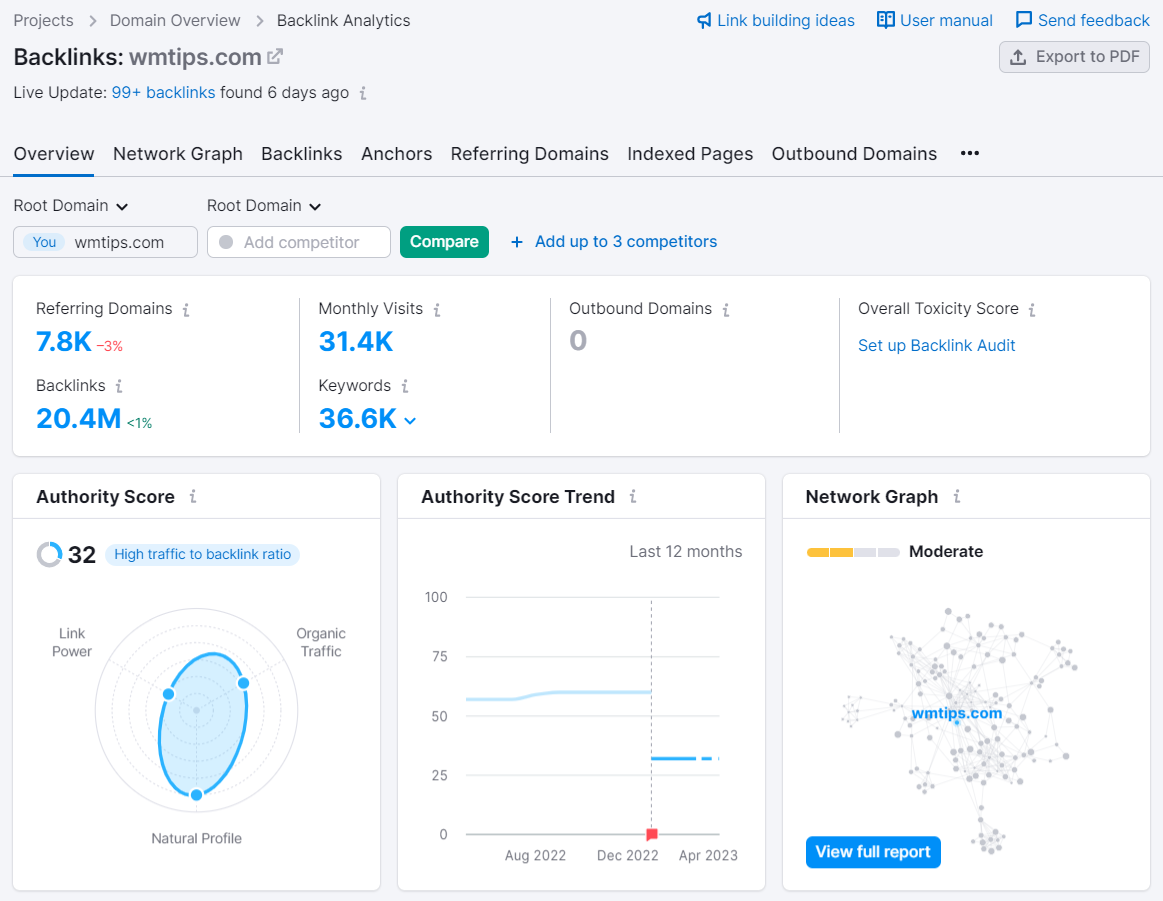Click the Link building ideas icon
This screenshot has height=901, width=1163.
pos(706,20)
